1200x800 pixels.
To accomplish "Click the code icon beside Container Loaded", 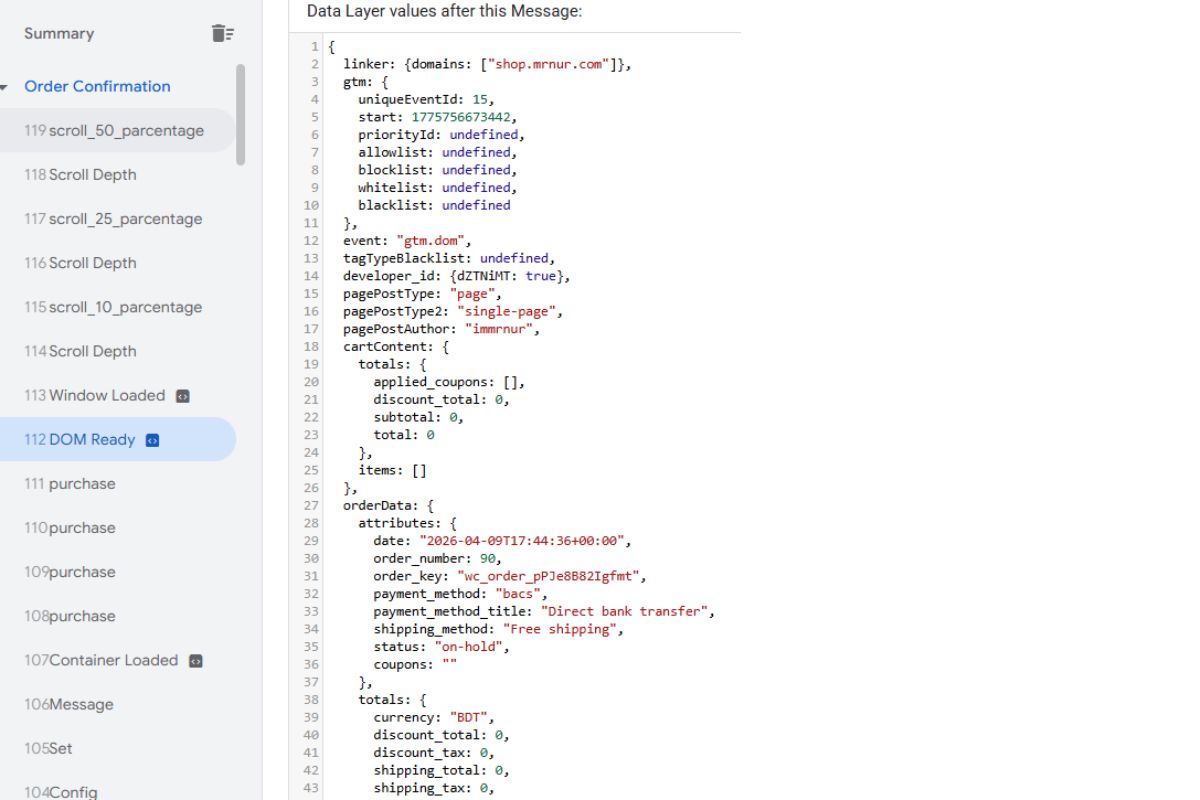I will pos(196,661).
